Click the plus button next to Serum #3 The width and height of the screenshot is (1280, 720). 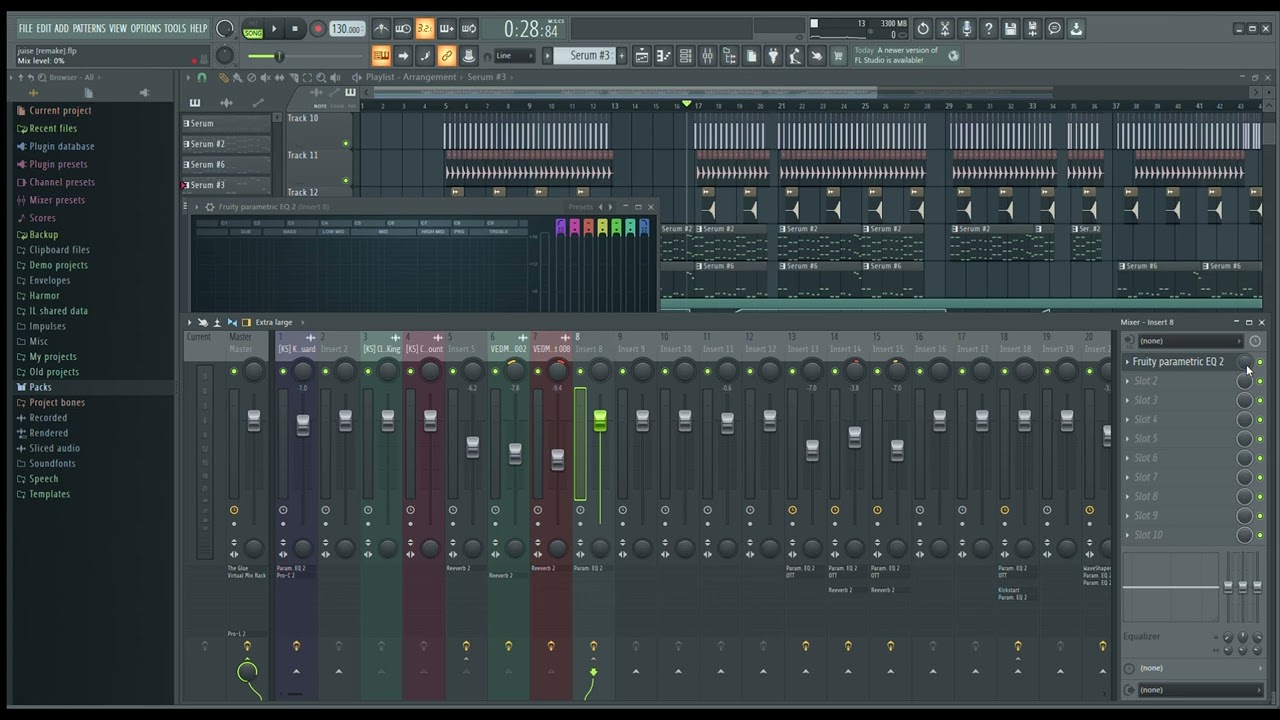pos(621,55)
